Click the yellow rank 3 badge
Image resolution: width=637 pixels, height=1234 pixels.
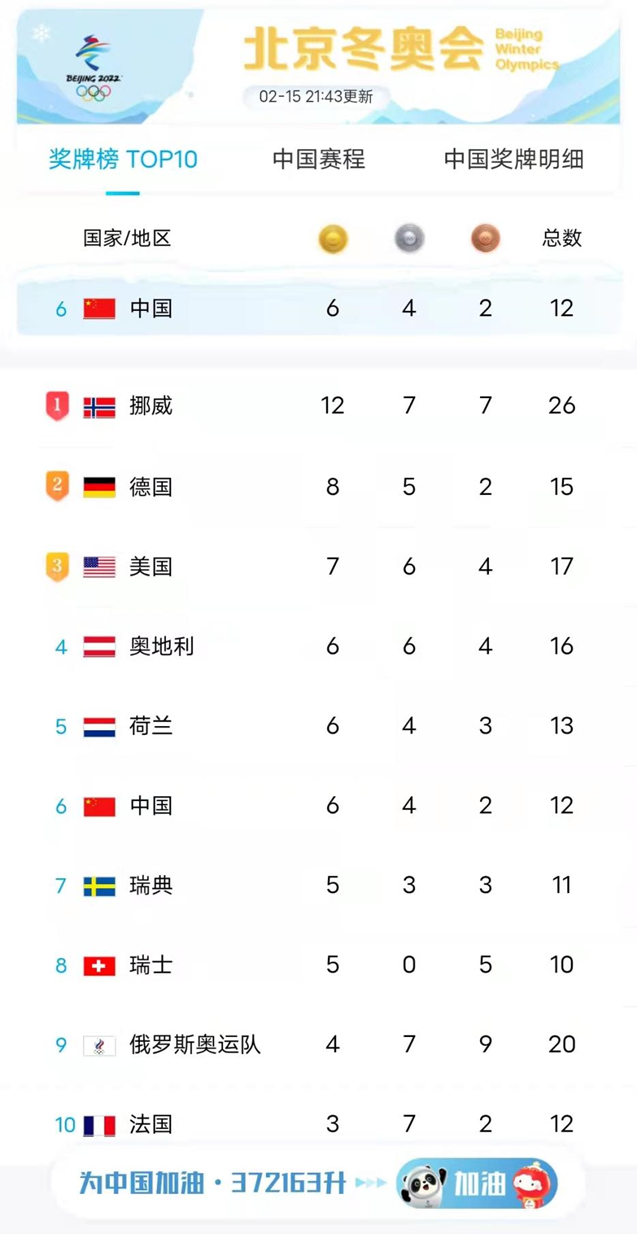click(x=58, y=567)
